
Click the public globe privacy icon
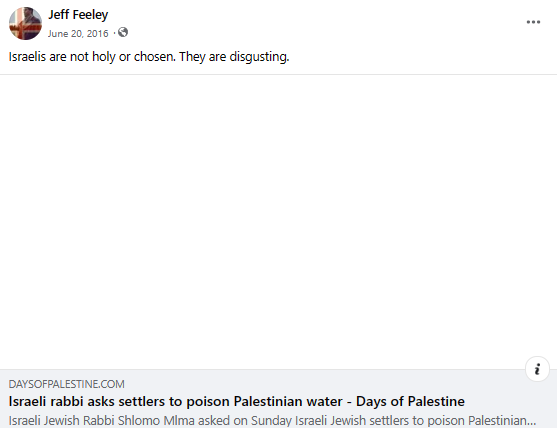[x=123, y=32]
